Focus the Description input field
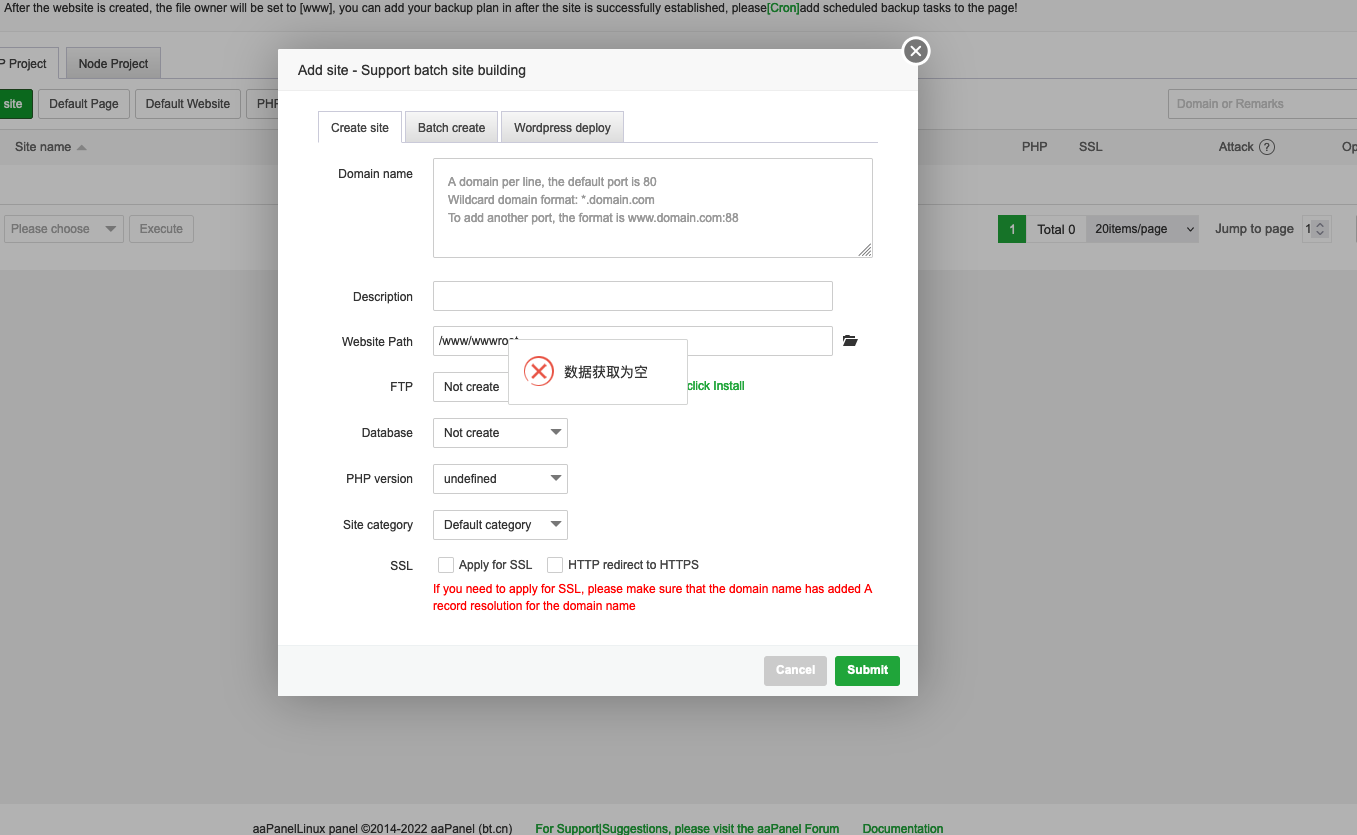 click(x=632, y=296)
